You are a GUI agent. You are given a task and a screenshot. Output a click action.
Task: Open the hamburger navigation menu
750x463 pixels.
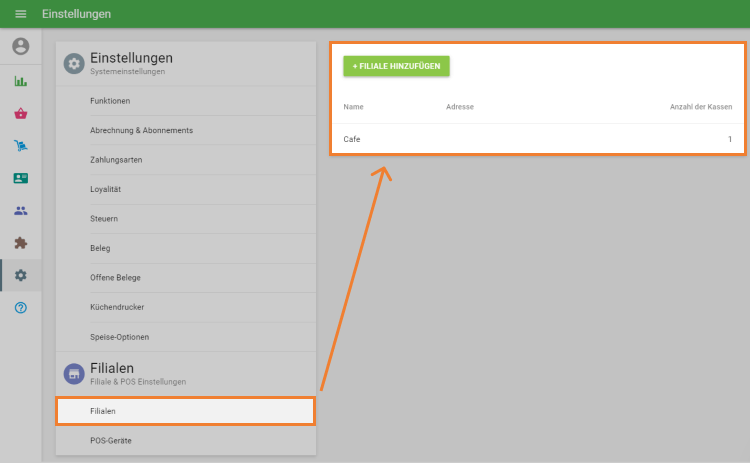(20, 14)
